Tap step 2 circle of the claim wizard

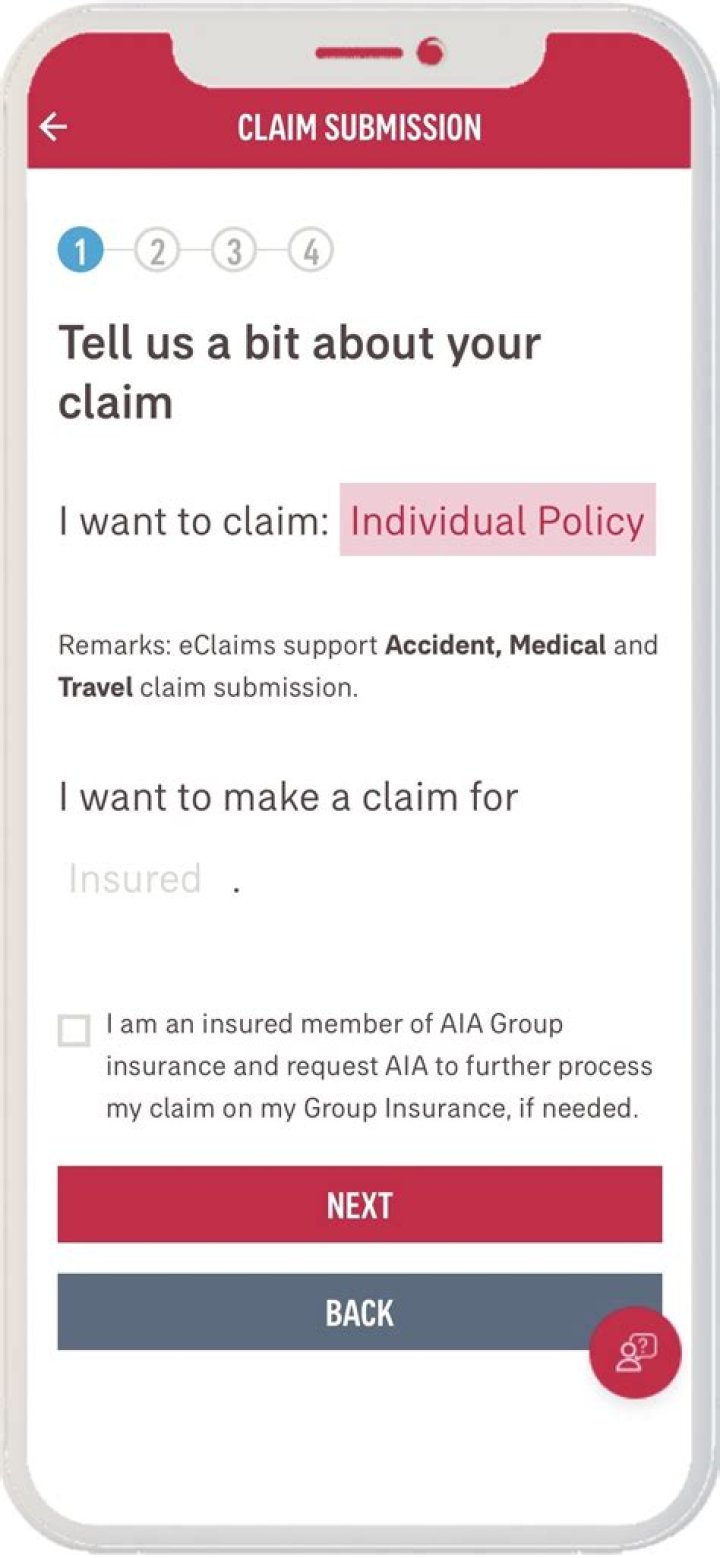coord(157,251)
